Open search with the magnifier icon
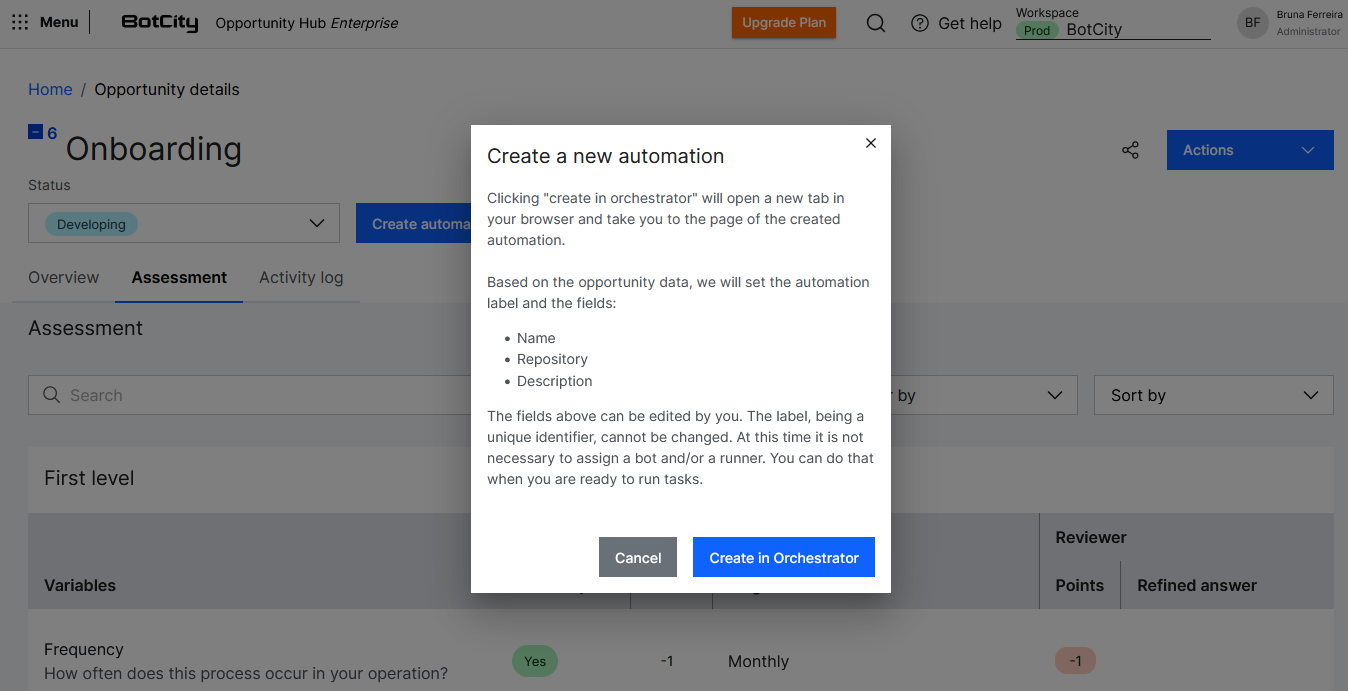 [875, 23]
